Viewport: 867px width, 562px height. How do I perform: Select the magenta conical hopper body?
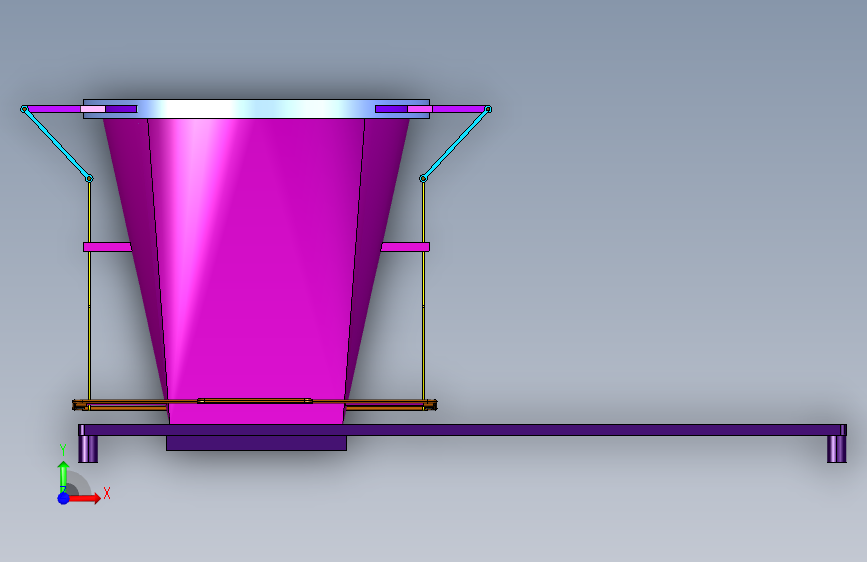click(x=256, y=271)
